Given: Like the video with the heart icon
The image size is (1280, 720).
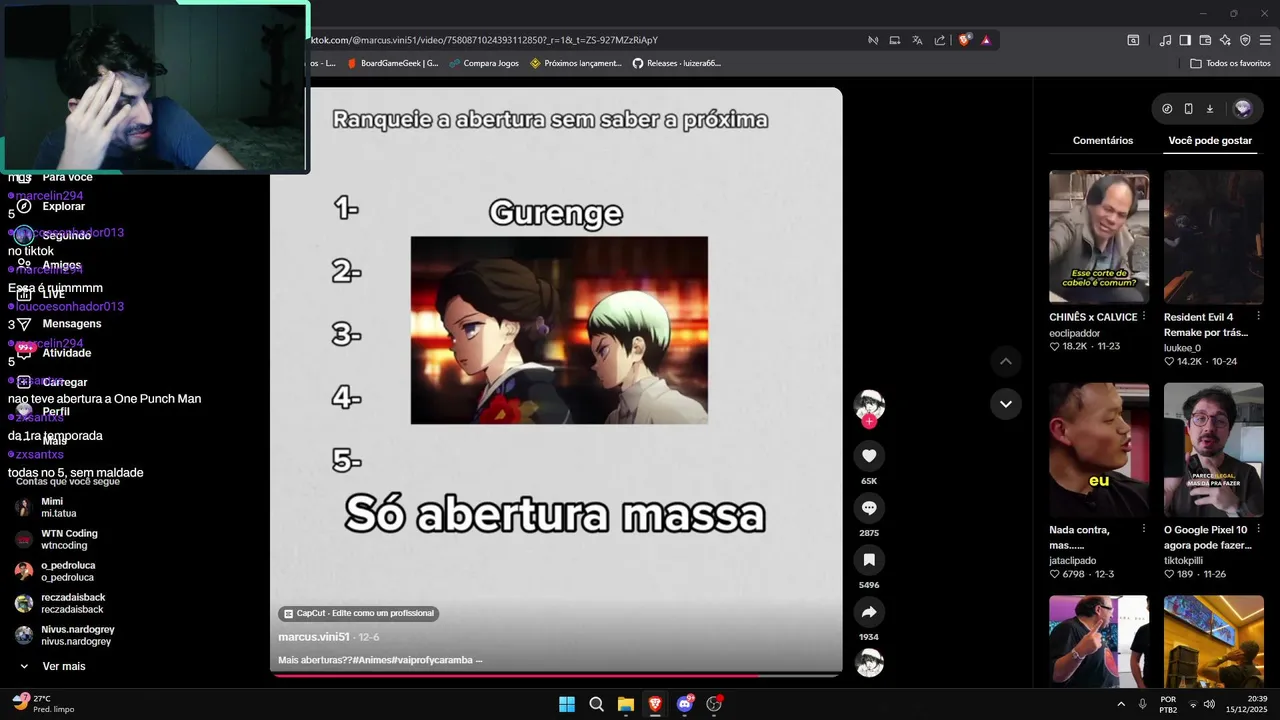Looking at the screenshot, I should point(869,456).
